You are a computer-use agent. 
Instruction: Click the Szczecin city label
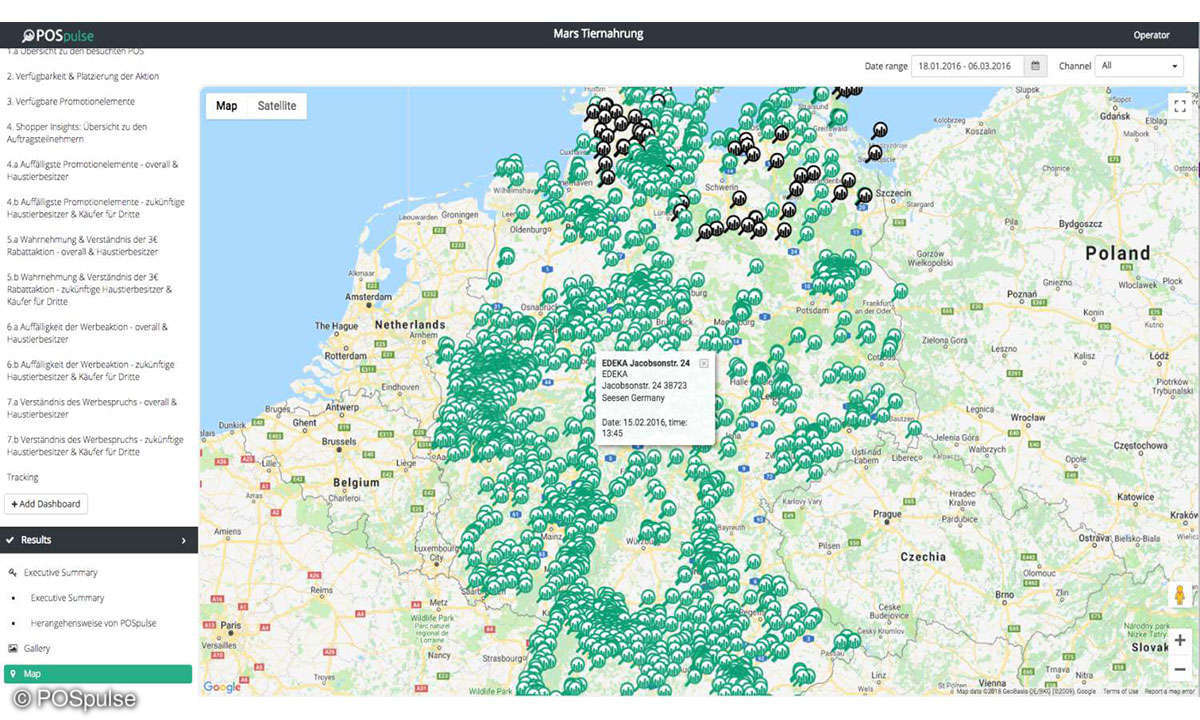891,191
